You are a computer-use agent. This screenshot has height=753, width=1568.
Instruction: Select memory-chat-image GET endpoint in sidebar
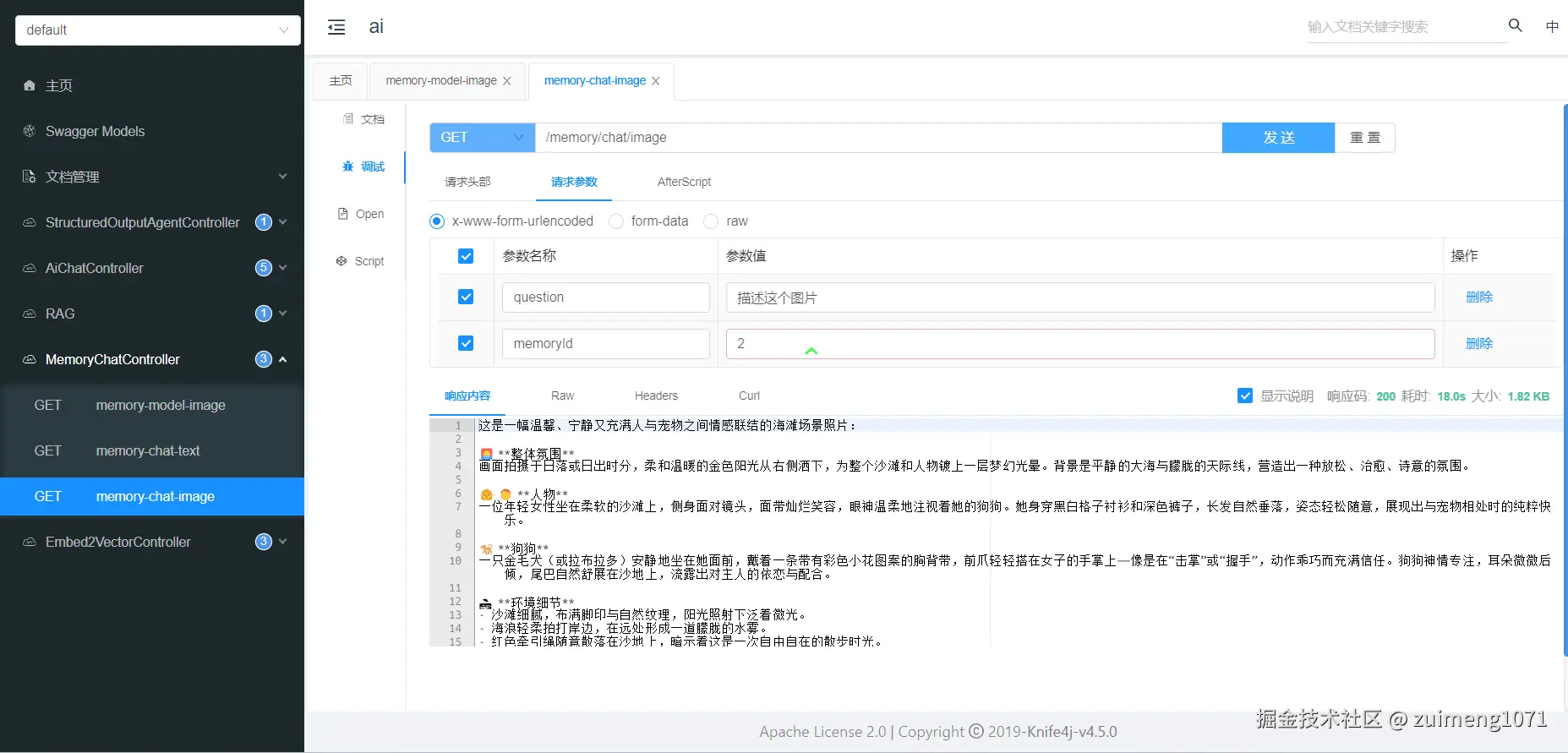tap(152, 496)
